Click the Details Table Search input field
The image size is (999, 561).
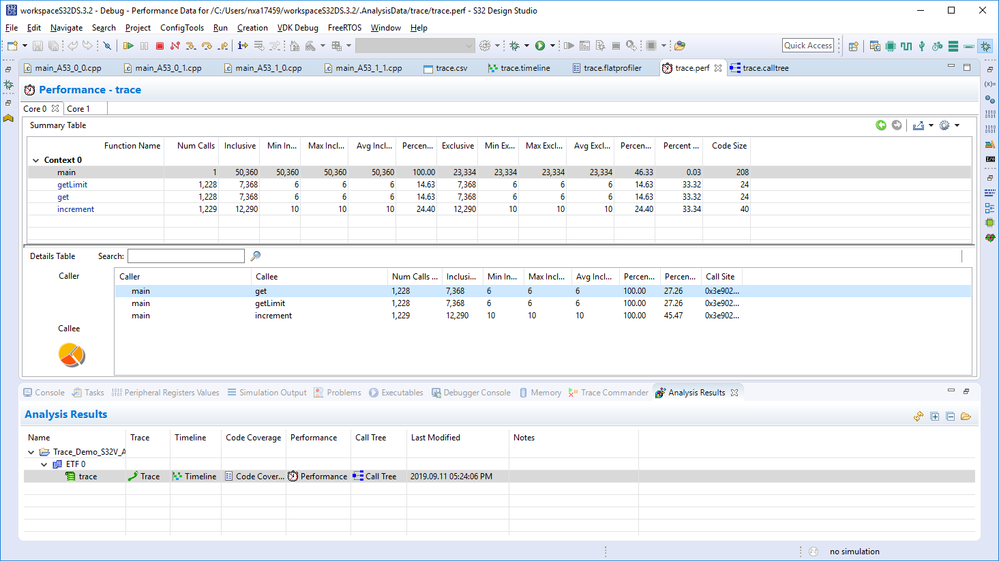(x=185, y=256)
